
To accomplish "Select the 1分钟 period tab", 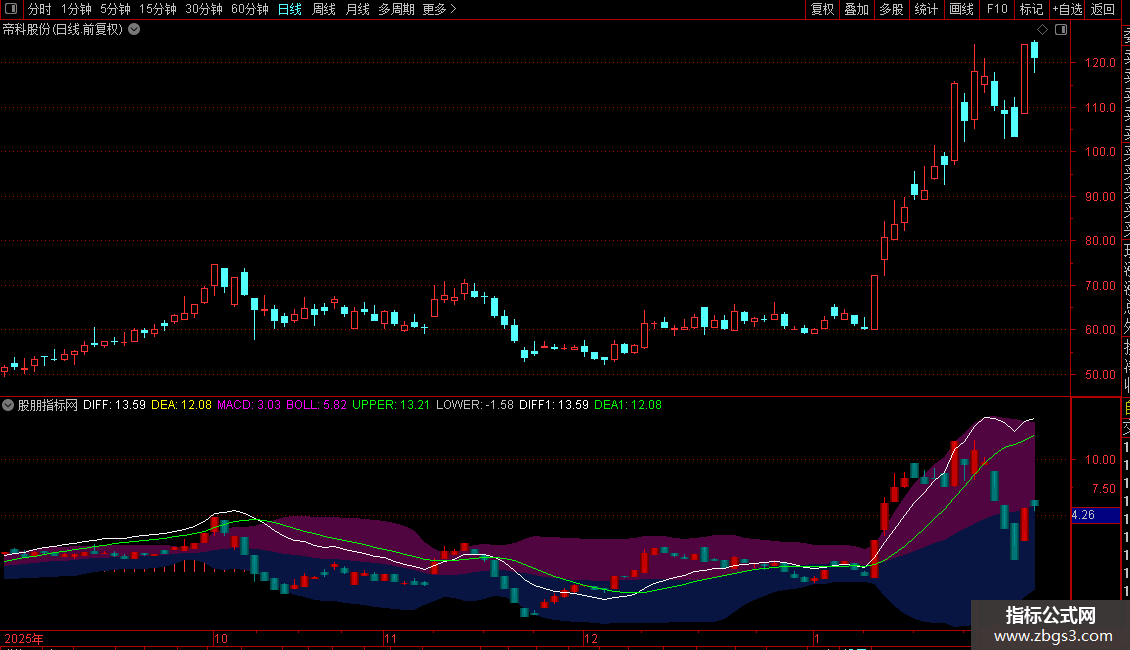I will (x=76, y=9).
